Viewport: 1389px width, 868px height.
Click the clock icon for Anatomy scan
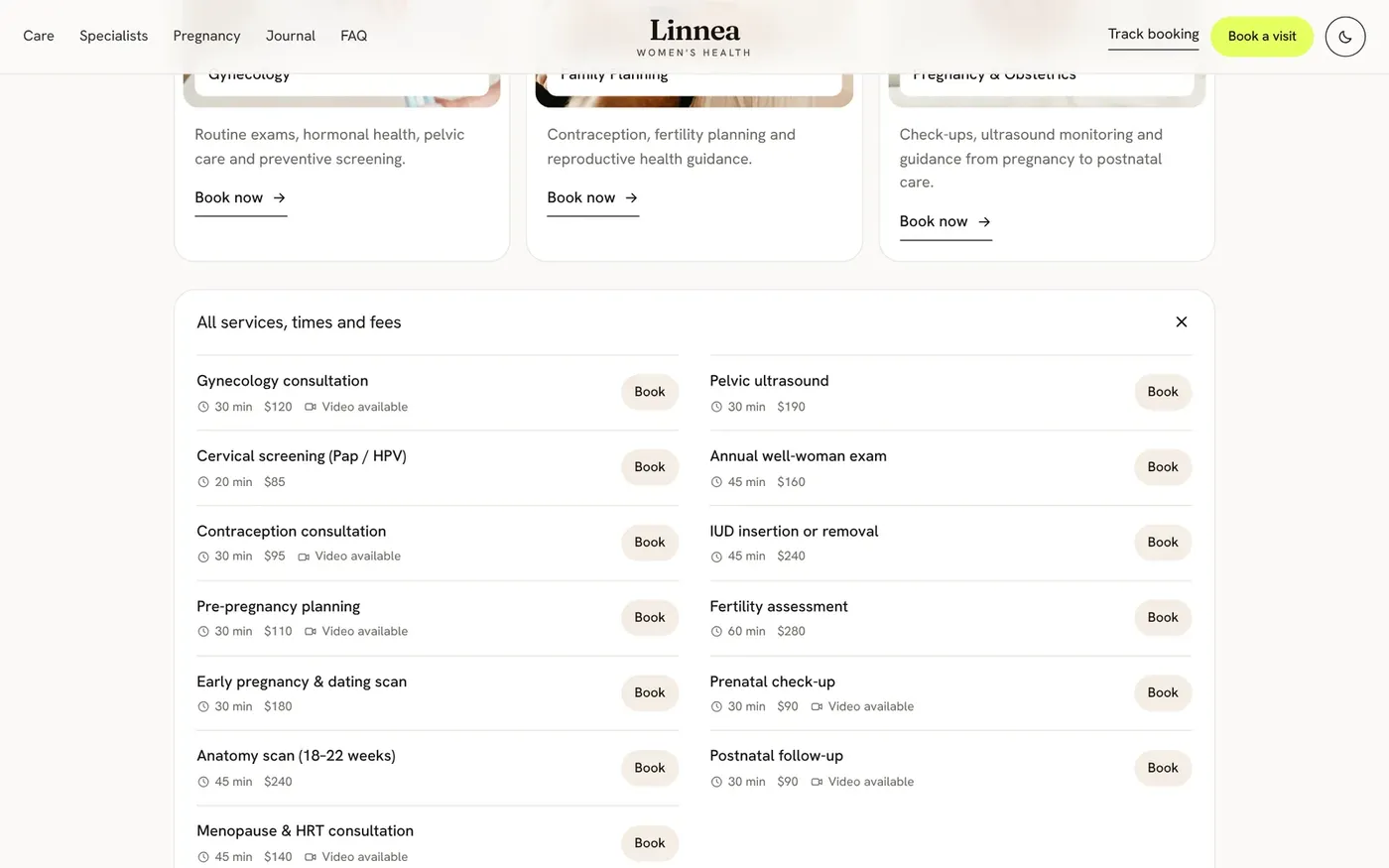[x=203, y=782]
